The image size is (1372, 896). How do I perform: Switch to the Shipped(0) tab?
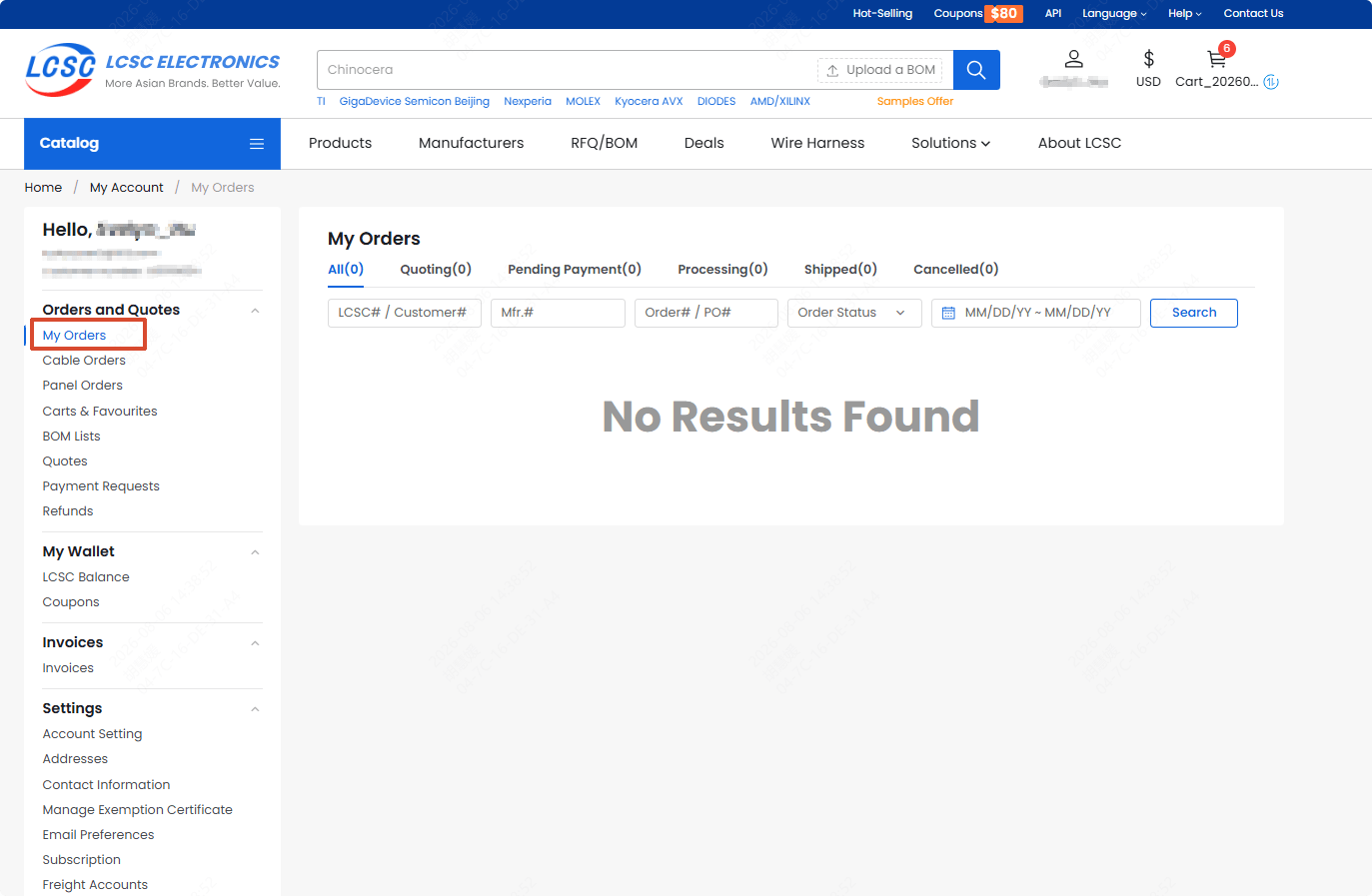point(840,269)
